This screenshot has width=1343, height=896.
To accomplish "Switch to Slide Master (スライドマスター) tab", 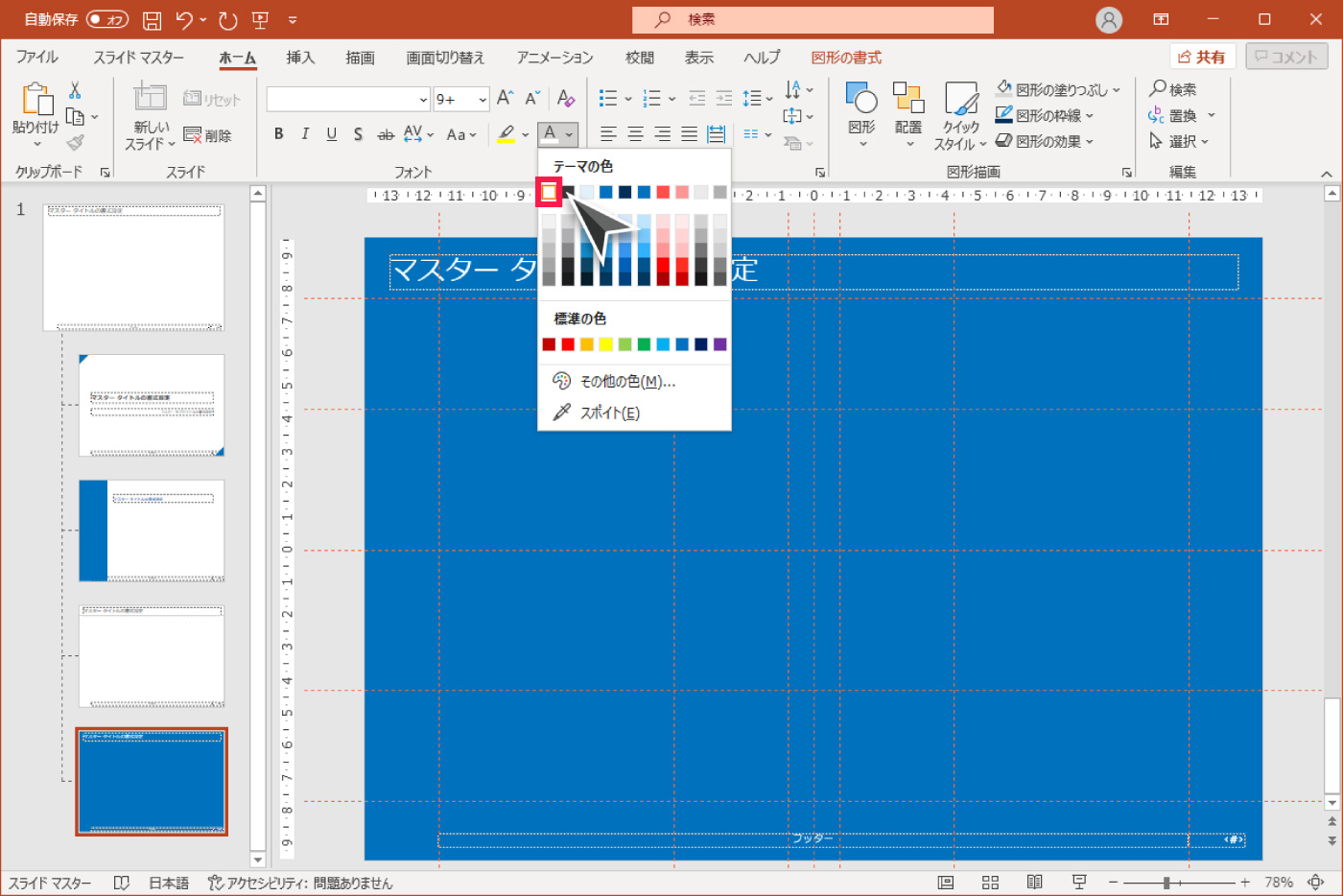I will pyautogui.click(x=139, y=58).
